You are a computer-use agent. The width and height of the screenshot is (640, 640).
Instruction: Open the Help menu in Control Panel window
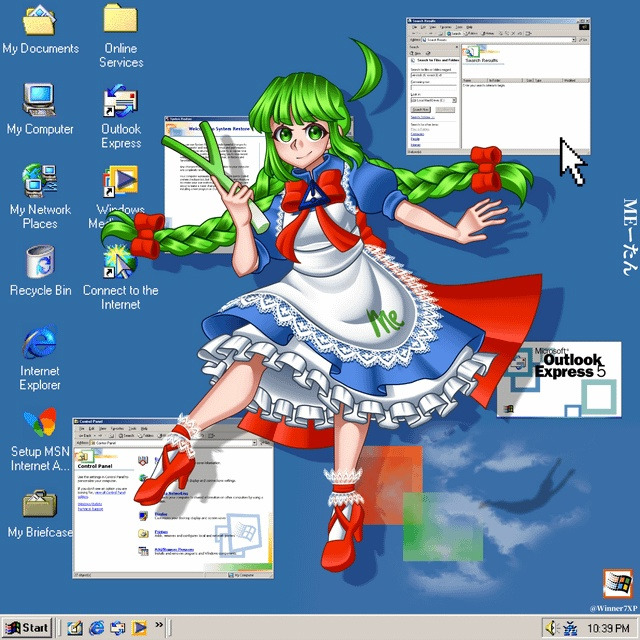click(x=144, y=429)
